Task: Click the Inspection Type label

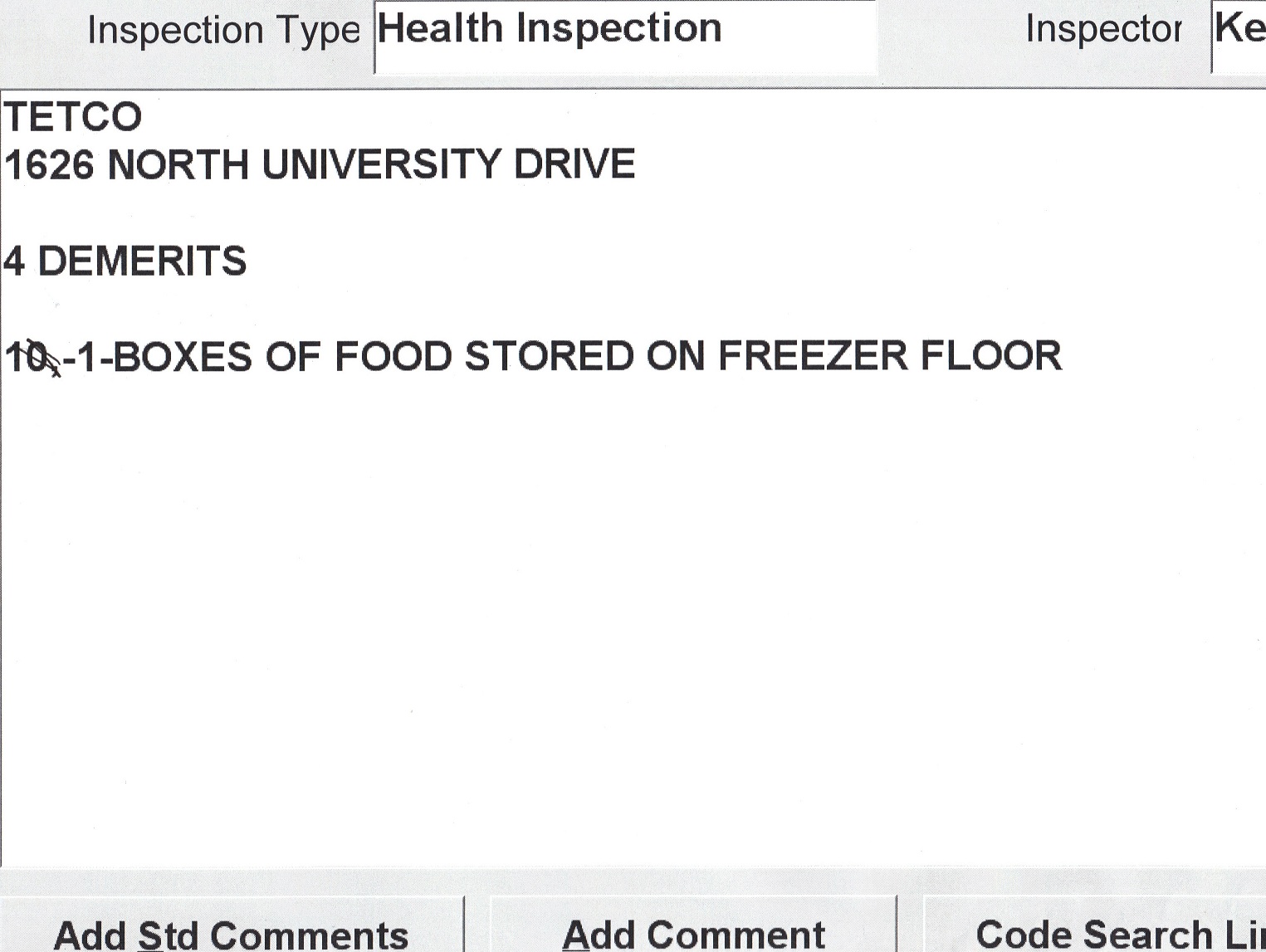Action: pos(222,32)
